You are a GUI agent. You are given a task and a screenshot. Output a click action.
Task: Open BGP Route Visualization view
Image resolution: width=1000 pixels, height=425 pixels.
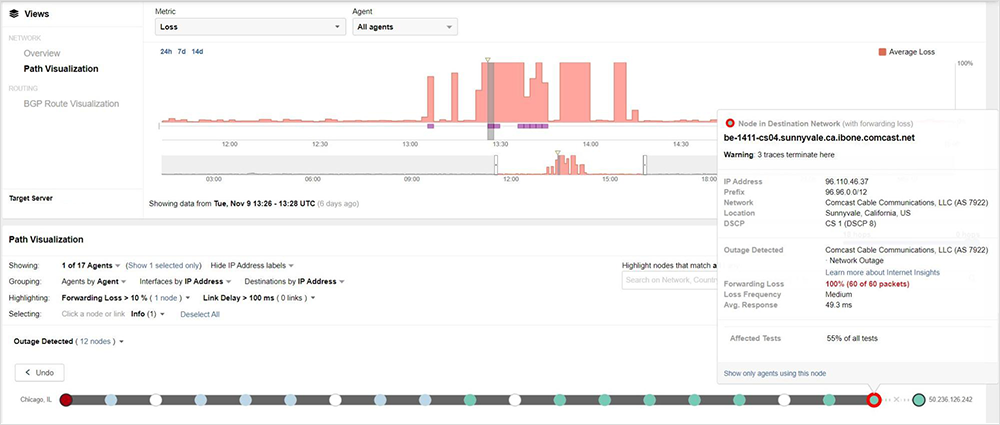(71, 103)
